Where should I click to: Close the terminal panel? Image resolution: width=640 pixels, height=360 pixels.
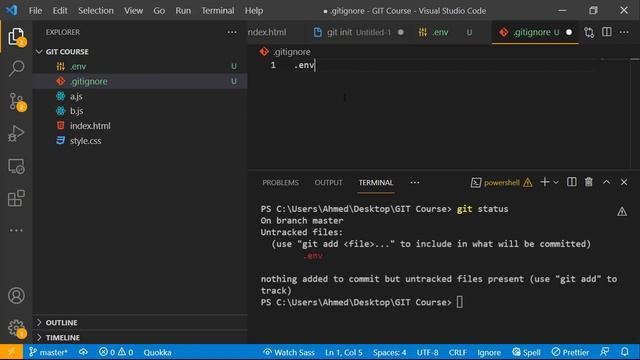(x=624, y=182)
